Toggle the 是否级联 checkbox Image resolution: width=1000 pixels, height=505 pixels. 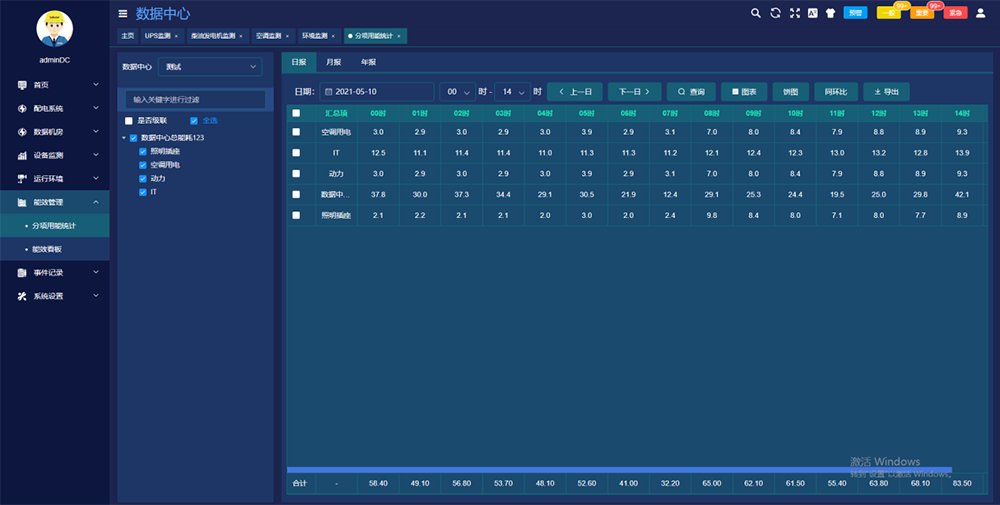[128, 121]
